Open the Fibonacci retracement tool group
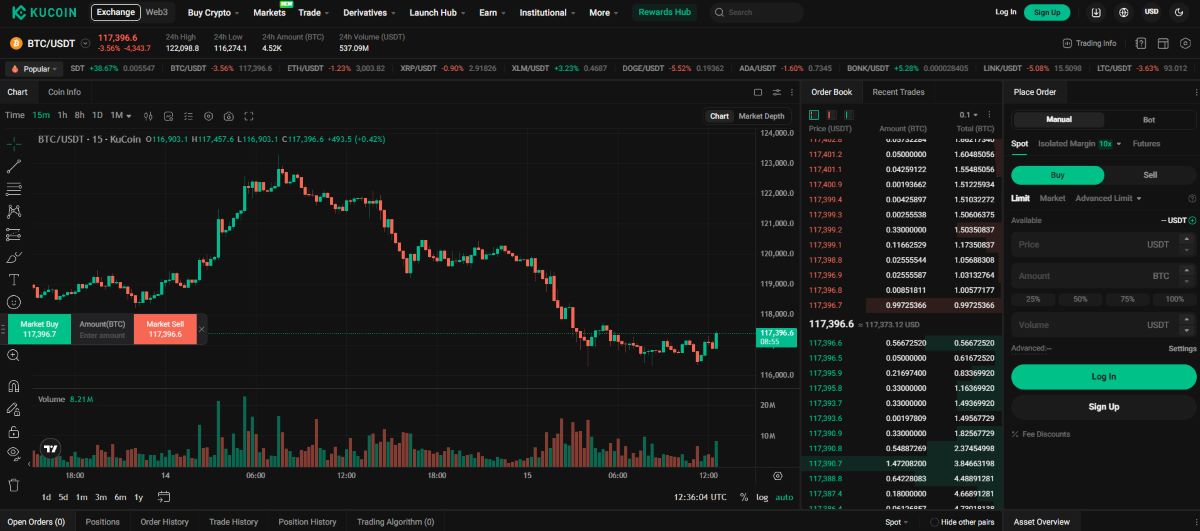The width and height of the screenshot is (1200, 531). [x=14, y=189]
